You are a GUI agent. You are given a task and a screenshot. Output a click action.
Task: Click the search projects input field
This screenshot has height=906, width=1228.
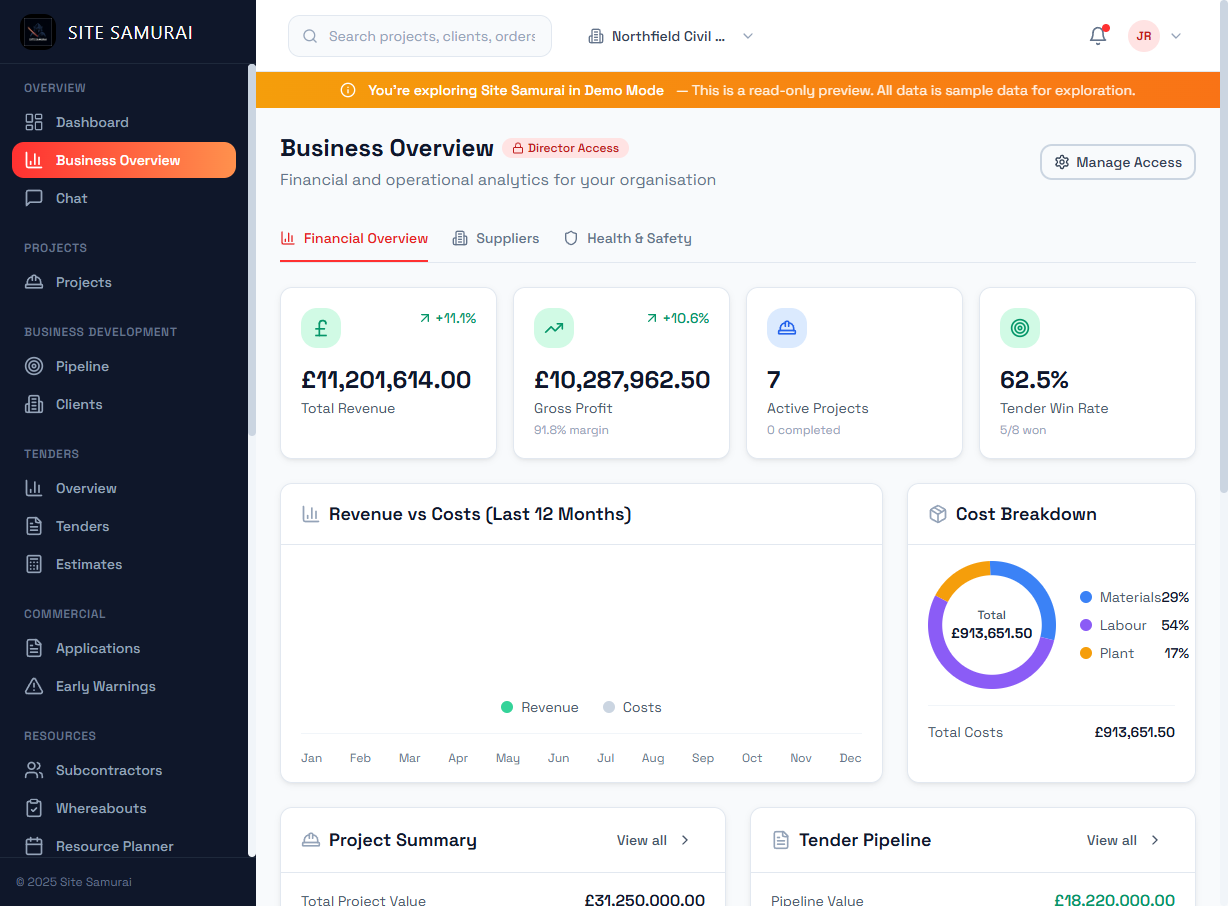pos(420,35)
